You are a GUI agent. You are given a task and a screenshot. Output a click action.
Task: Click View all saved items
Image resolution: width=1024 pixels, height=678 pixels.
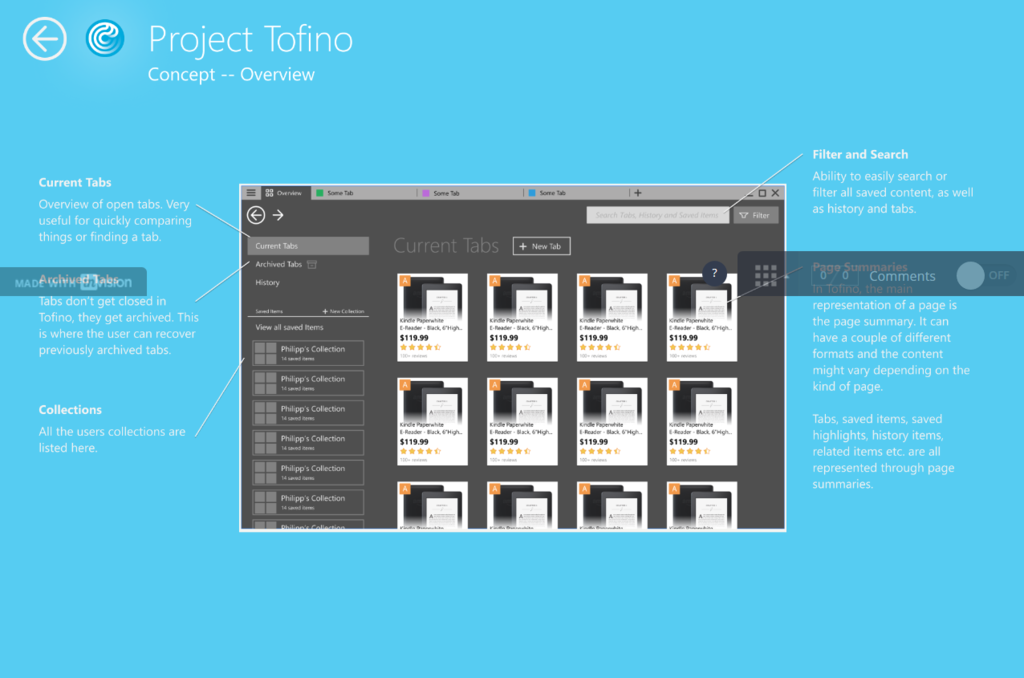(289, 327)
